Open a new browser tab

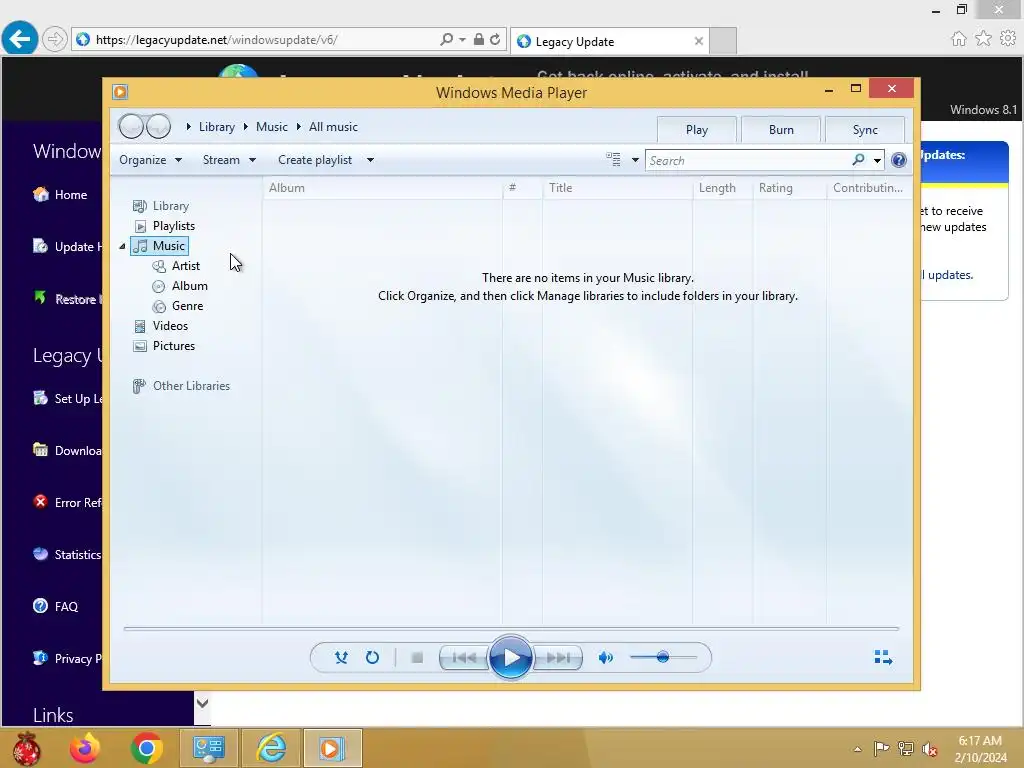pos(723,41)
